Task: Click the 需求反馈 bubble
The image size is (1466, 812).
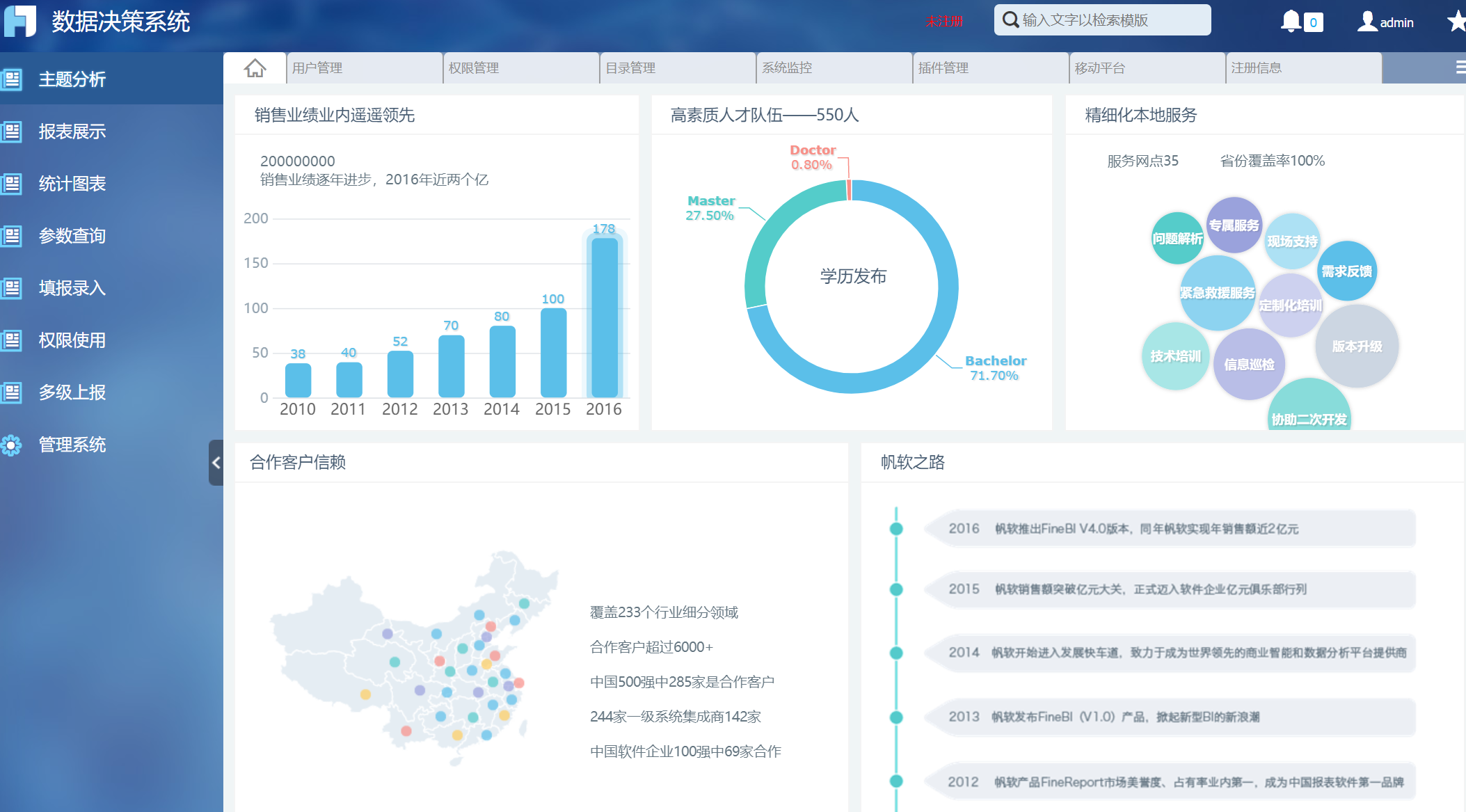Action: click(1347, 271)
